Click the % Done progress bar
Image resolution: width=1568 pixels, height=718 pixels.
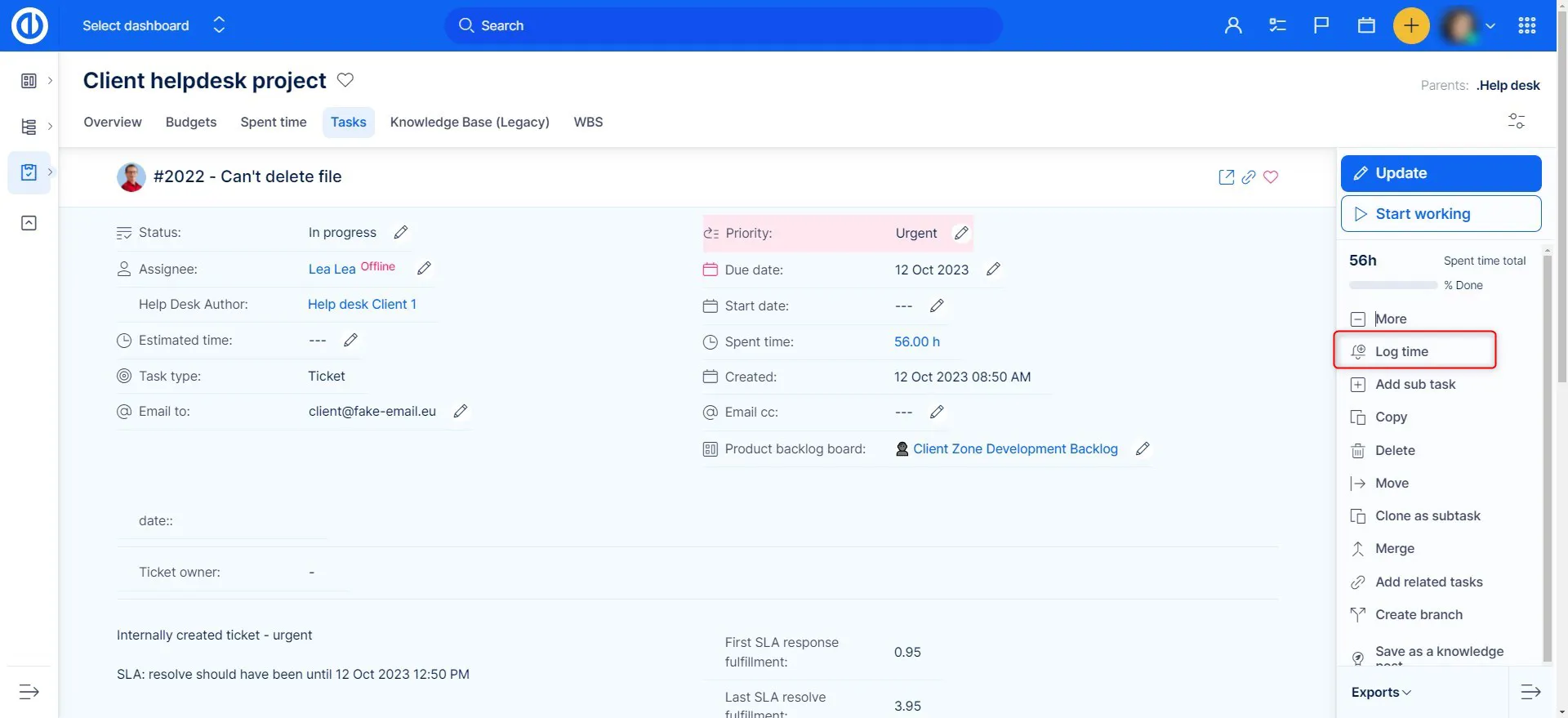(x=1393, y=286)
